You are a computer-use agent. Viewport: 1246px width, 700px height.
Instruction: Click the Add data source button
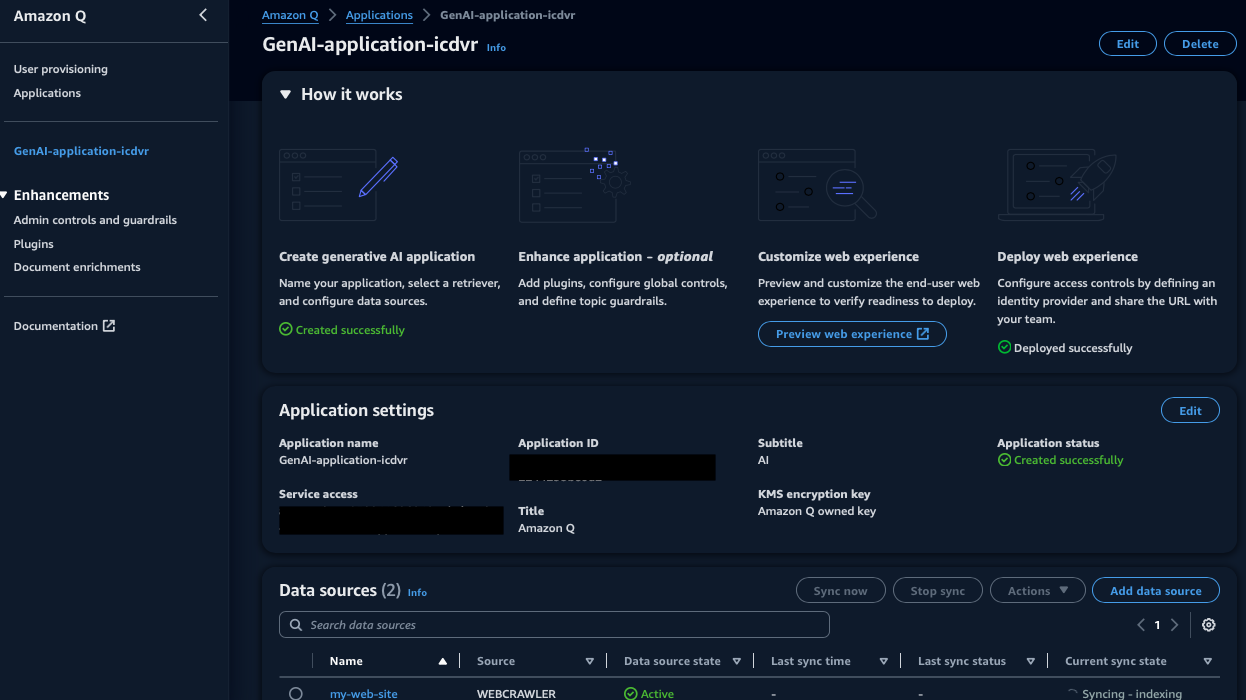coord(1156,591)
